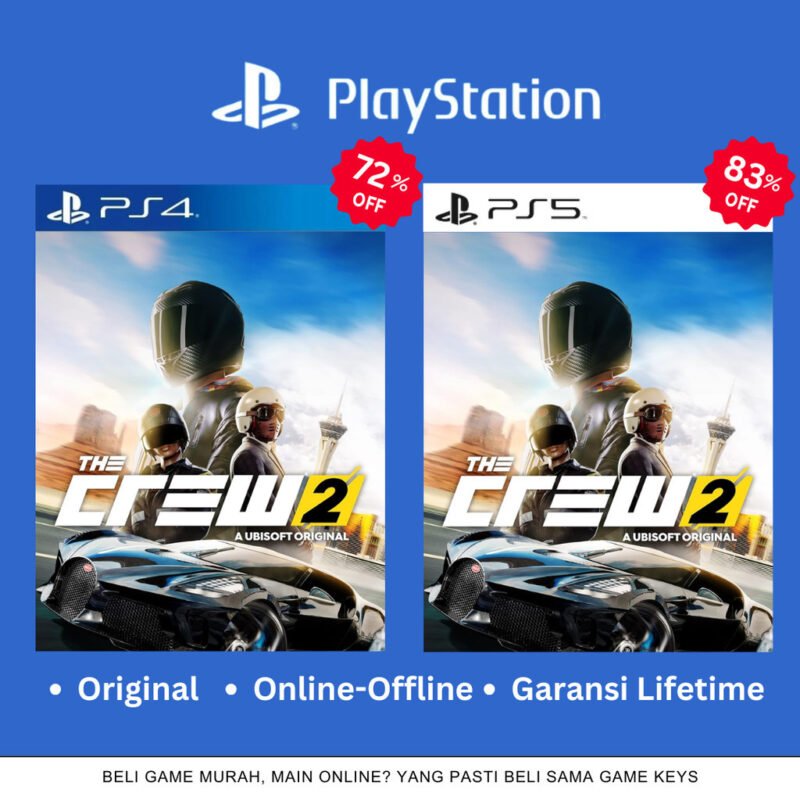This screenshot has width=800, height=800.
Task: Click the 'Beli game murah' footer tagline
Action: (400, 777)
